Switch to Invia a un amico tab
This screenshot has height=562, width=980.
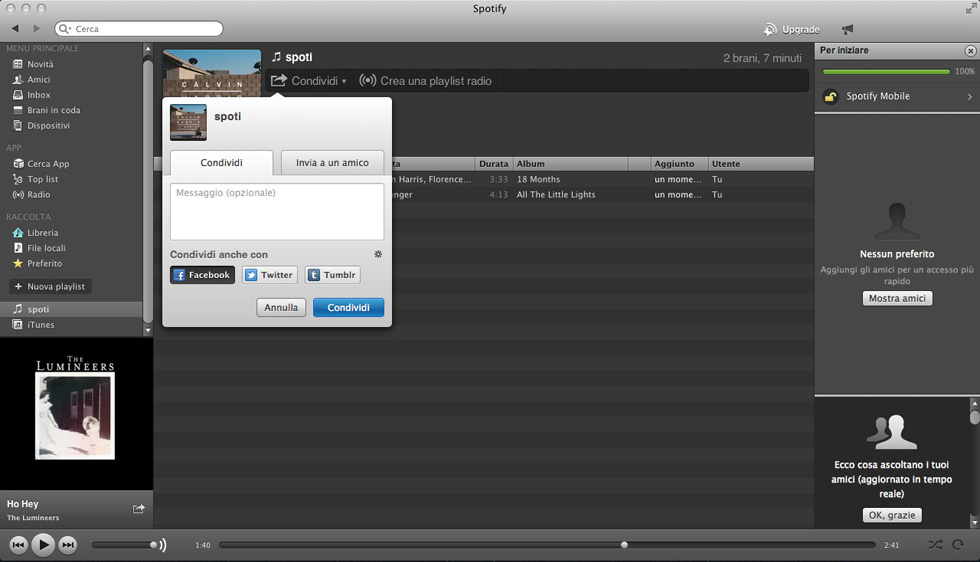tap(332, 163)
